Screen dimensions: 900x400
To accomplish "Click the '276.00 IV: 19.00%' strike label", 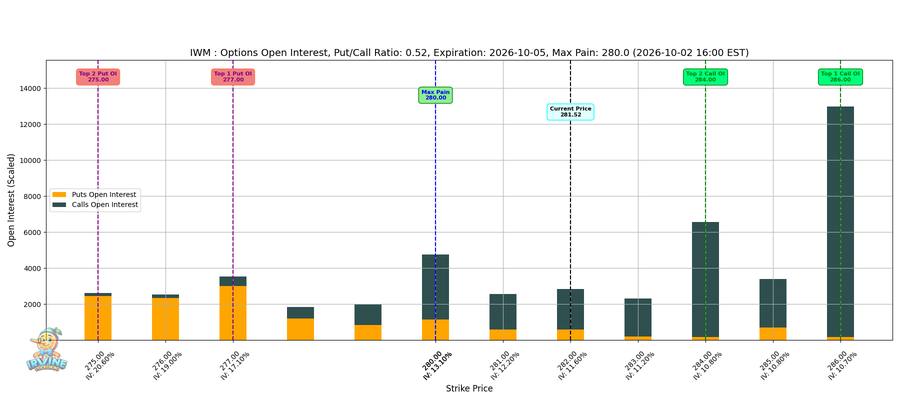I will pos(166,364).
